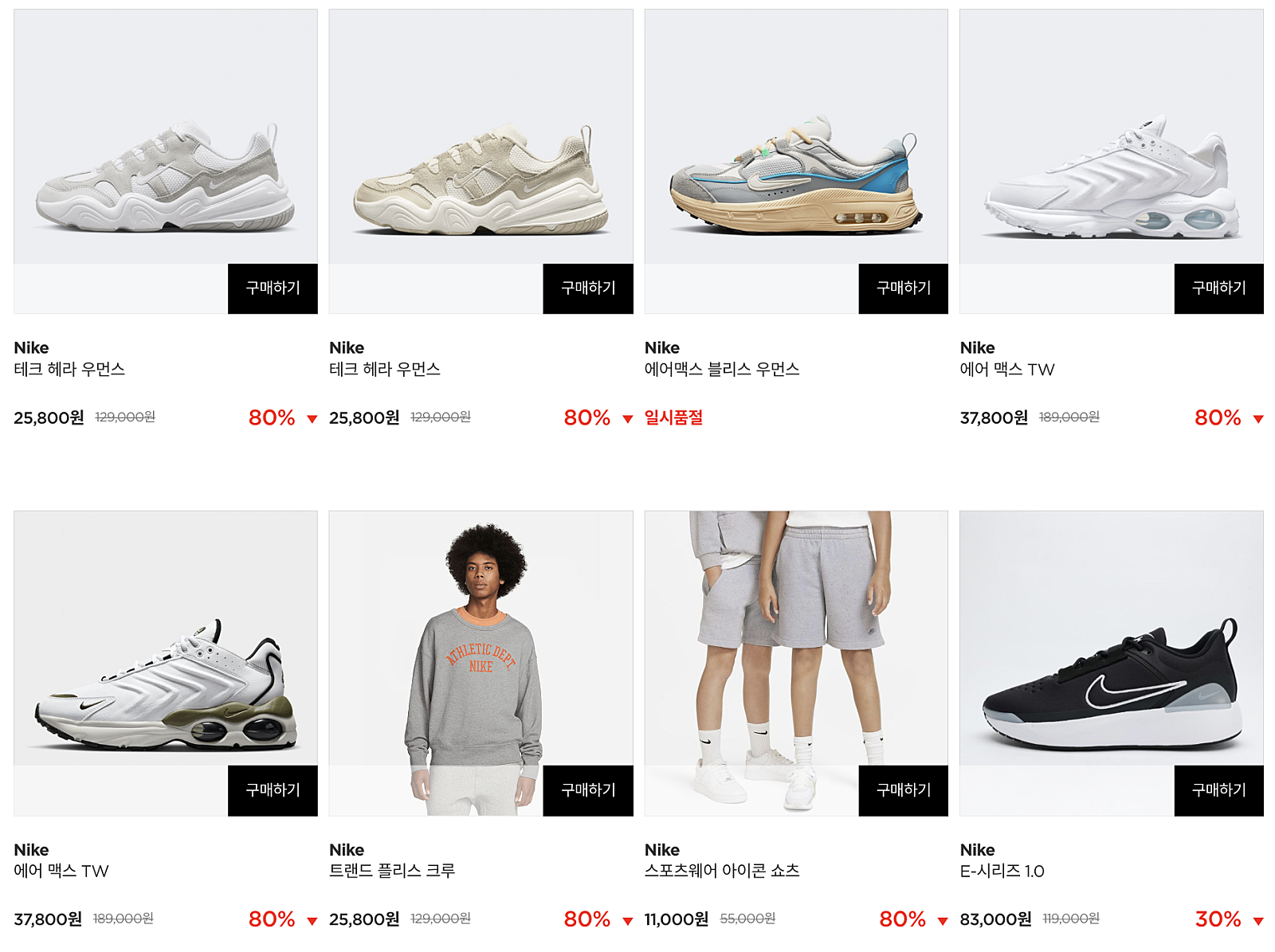Click the red arrow beside white 에어 맥스 TW 80%
This screenshot has width=1275, height=952.
(x=1257, y=419)
